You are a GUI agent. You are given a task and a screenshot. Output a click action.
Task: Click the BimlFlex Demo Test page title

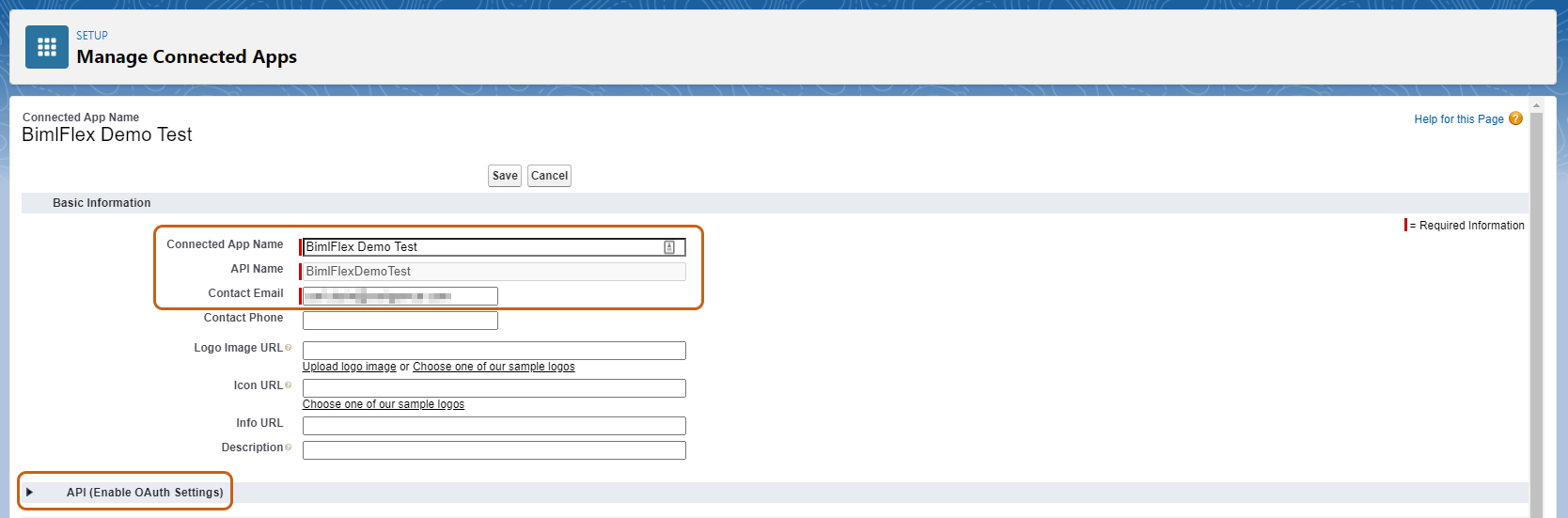107,134
